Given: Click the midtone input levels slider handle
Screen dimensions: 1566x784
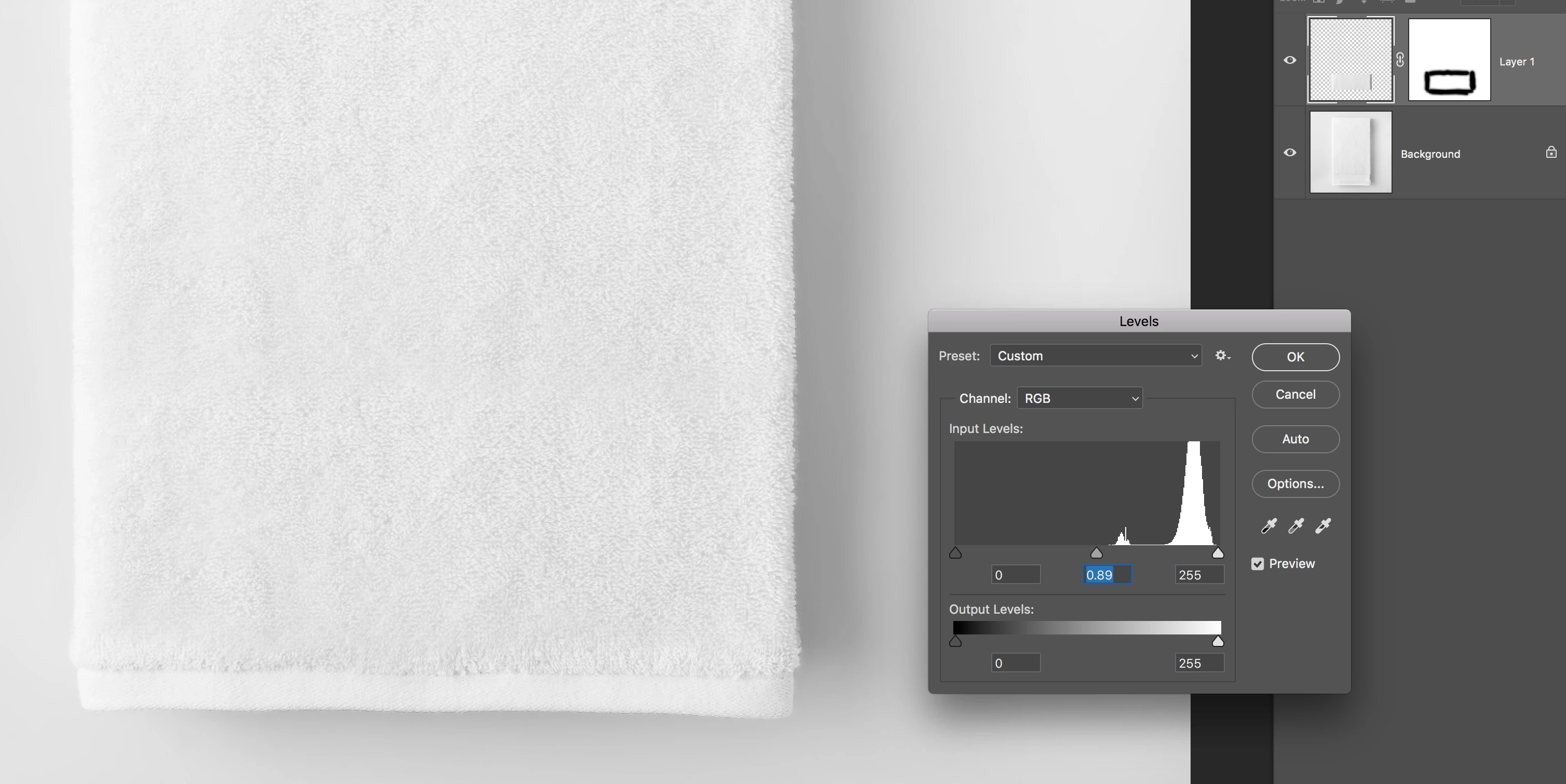Looking at the screenshot, I should pos(1096,553).
